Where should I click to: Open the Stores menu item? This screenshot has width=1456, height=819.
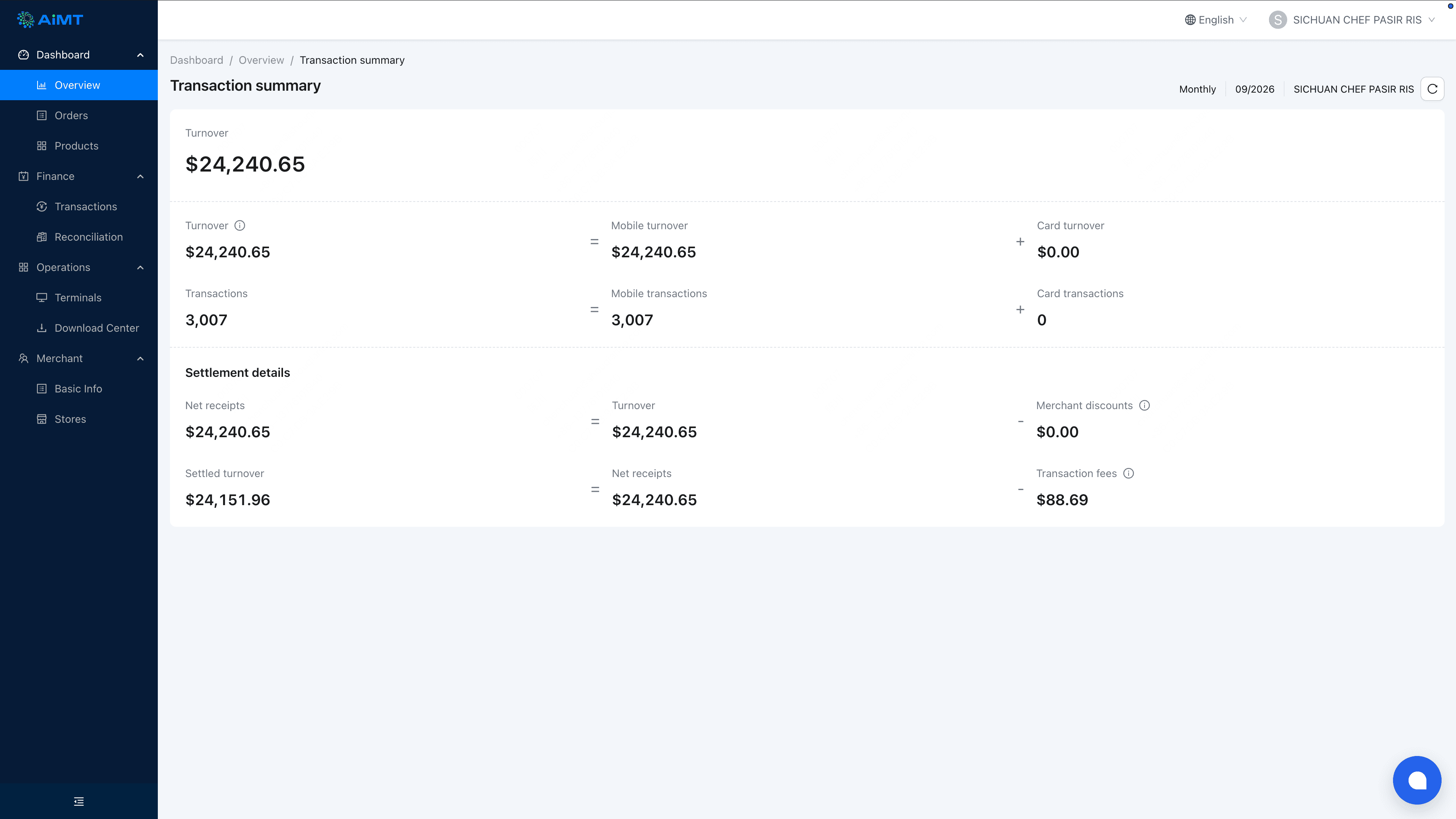(x=79, y=419)
